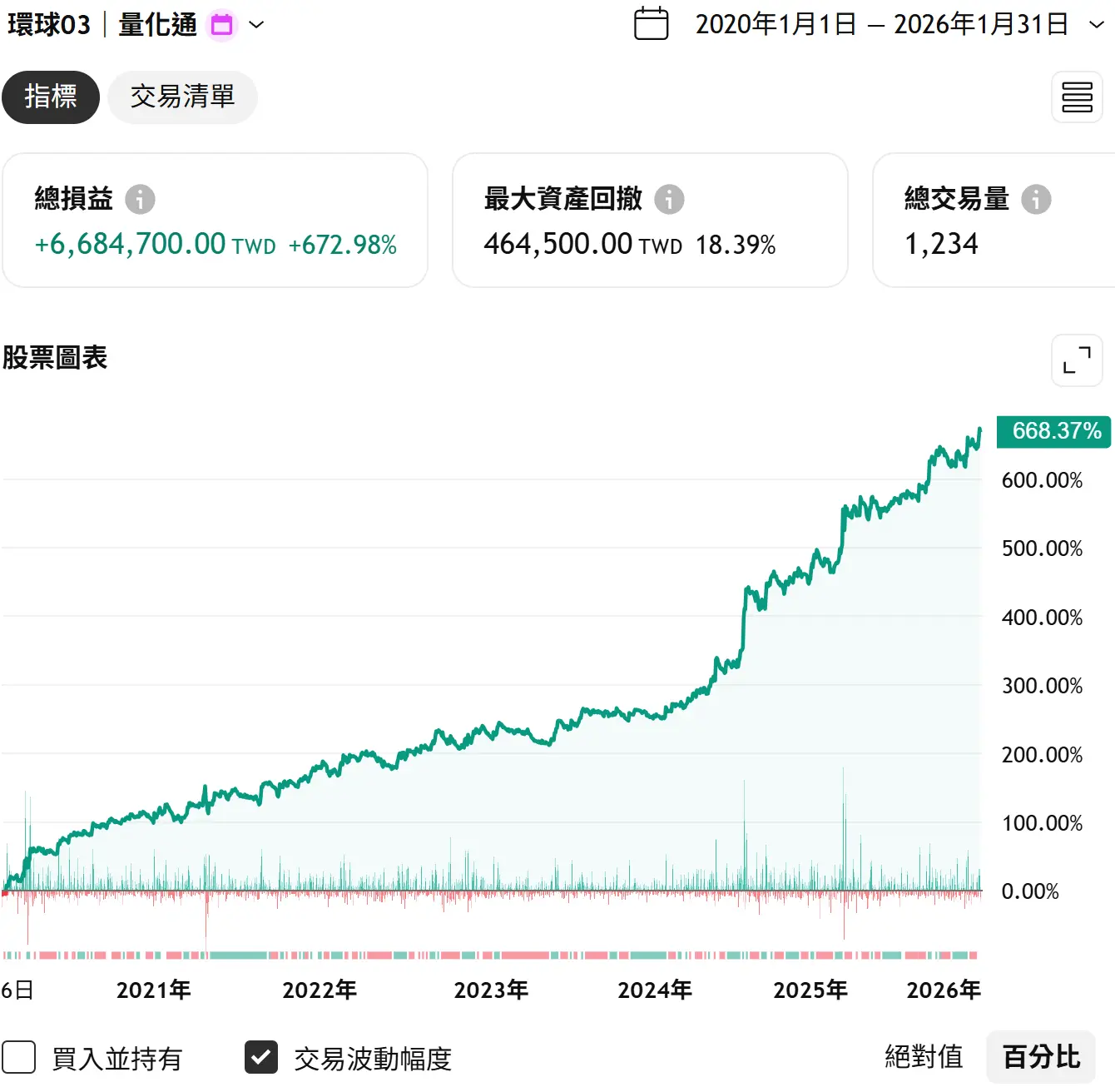Open the 交易清單 tab

point(182,97)
